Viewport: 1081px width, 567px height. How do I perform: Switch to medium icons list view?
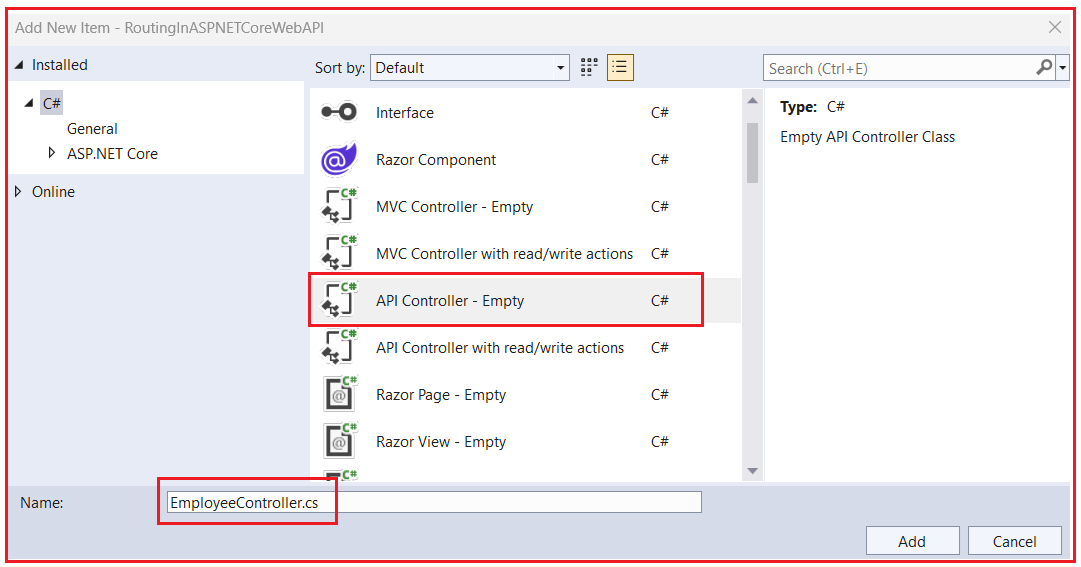(620, 68)
